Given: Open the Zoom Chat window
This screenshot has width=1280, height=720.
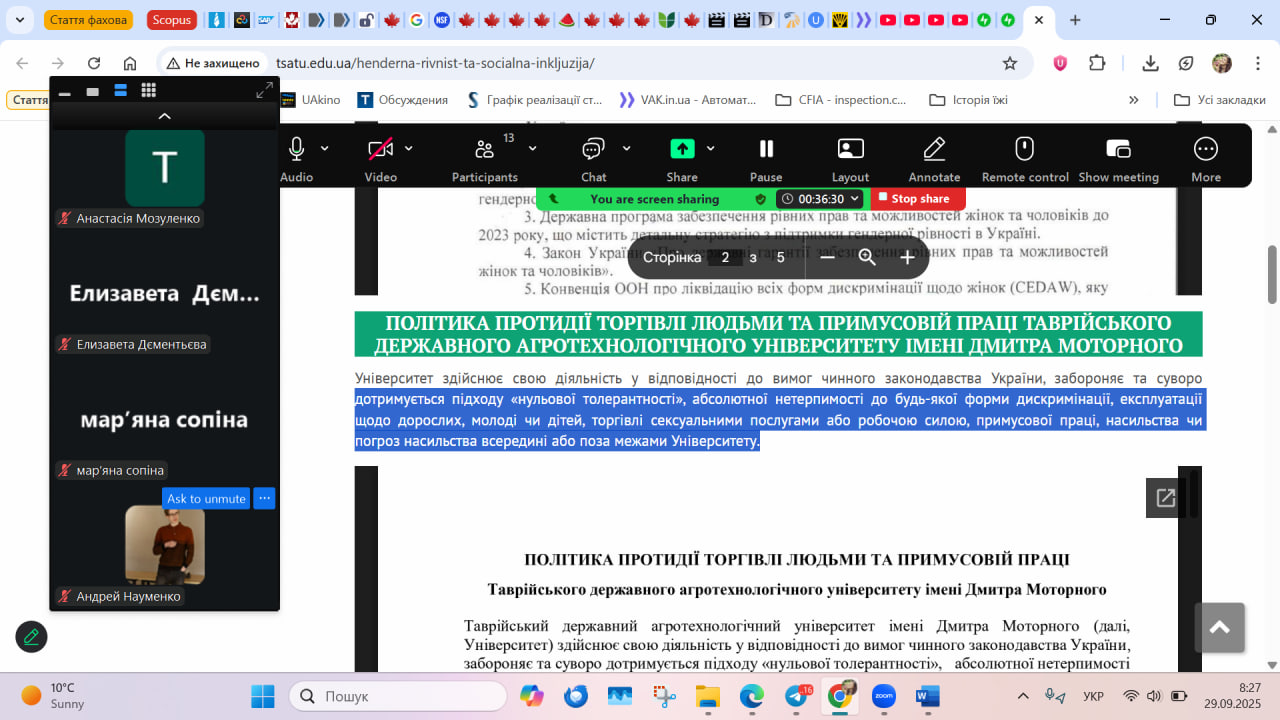Looking at the screenshot, I should click(594, 150).
